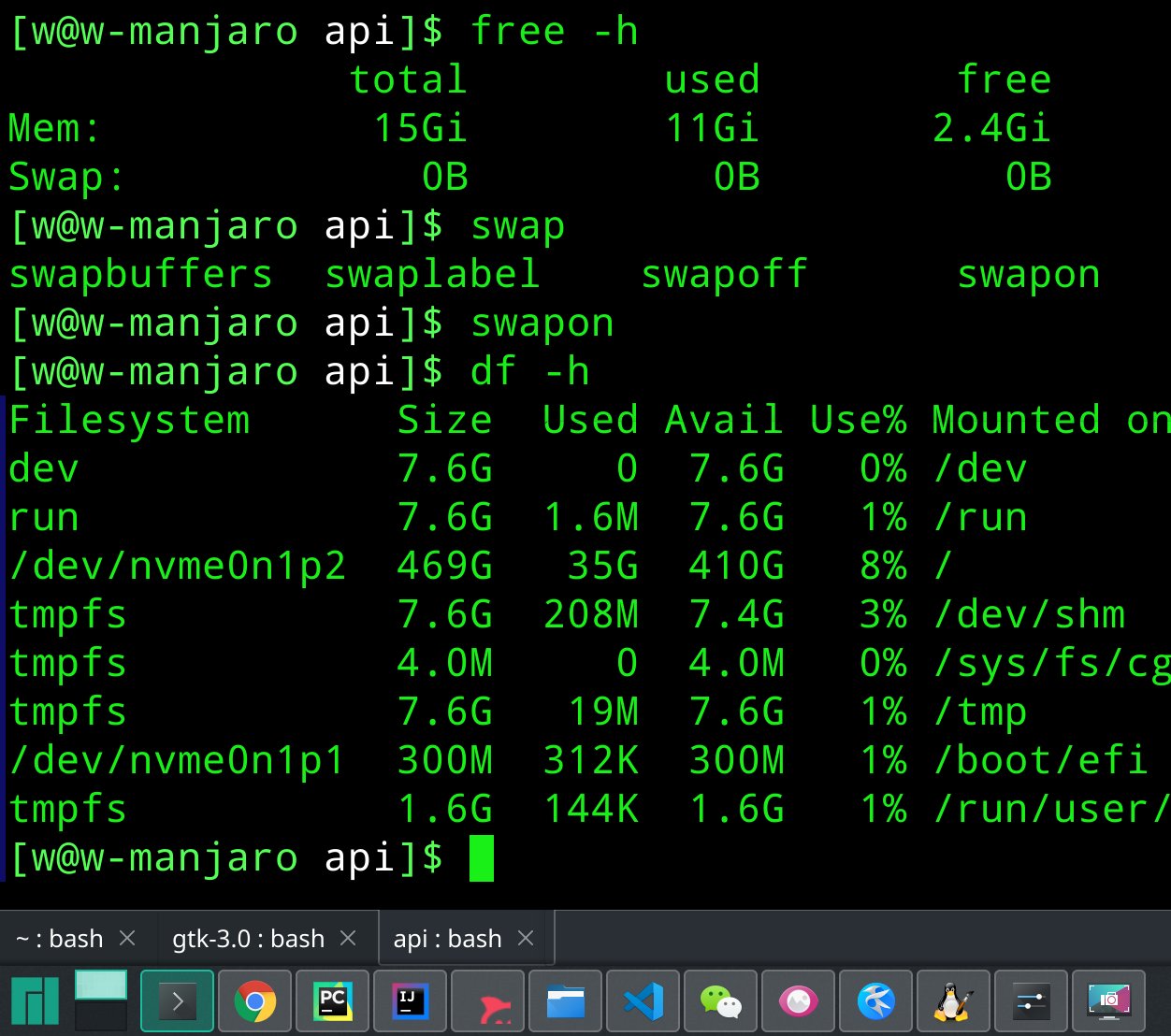
Task: Open the screenshot tool icon in the taskbar
Action: click(1109, 1001)
